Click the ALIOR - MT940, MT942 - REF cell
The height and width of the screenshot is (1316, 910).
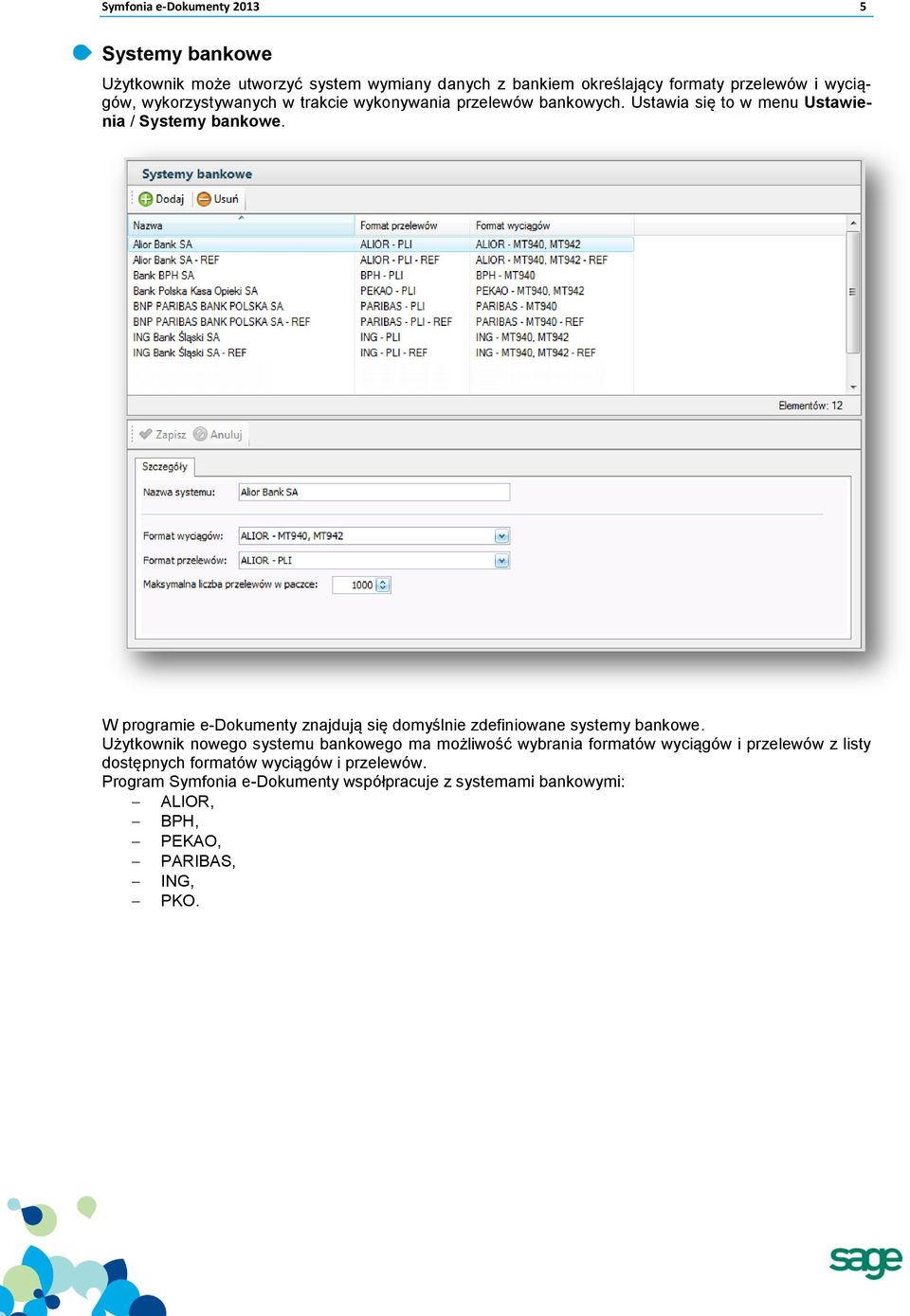coord(541,260)
